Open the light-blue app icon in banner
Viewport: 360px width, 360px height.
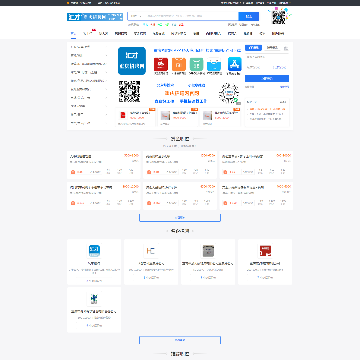click(214, 64)
